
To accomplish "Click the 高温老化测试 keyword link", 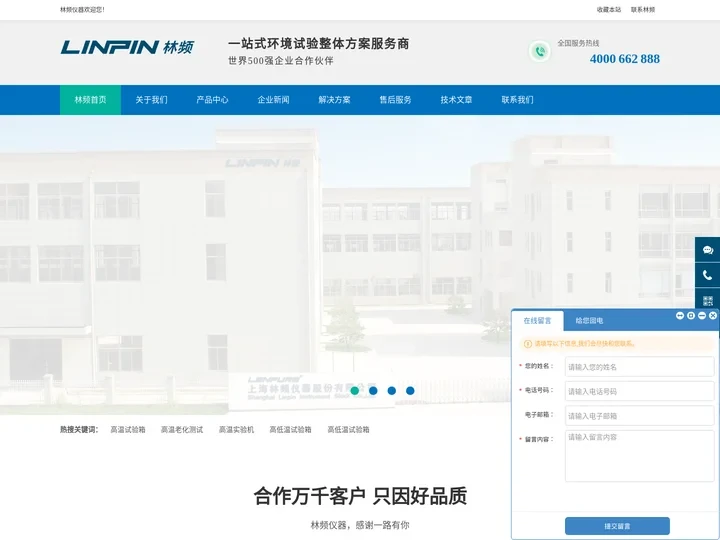I will (x=182, y=430).
